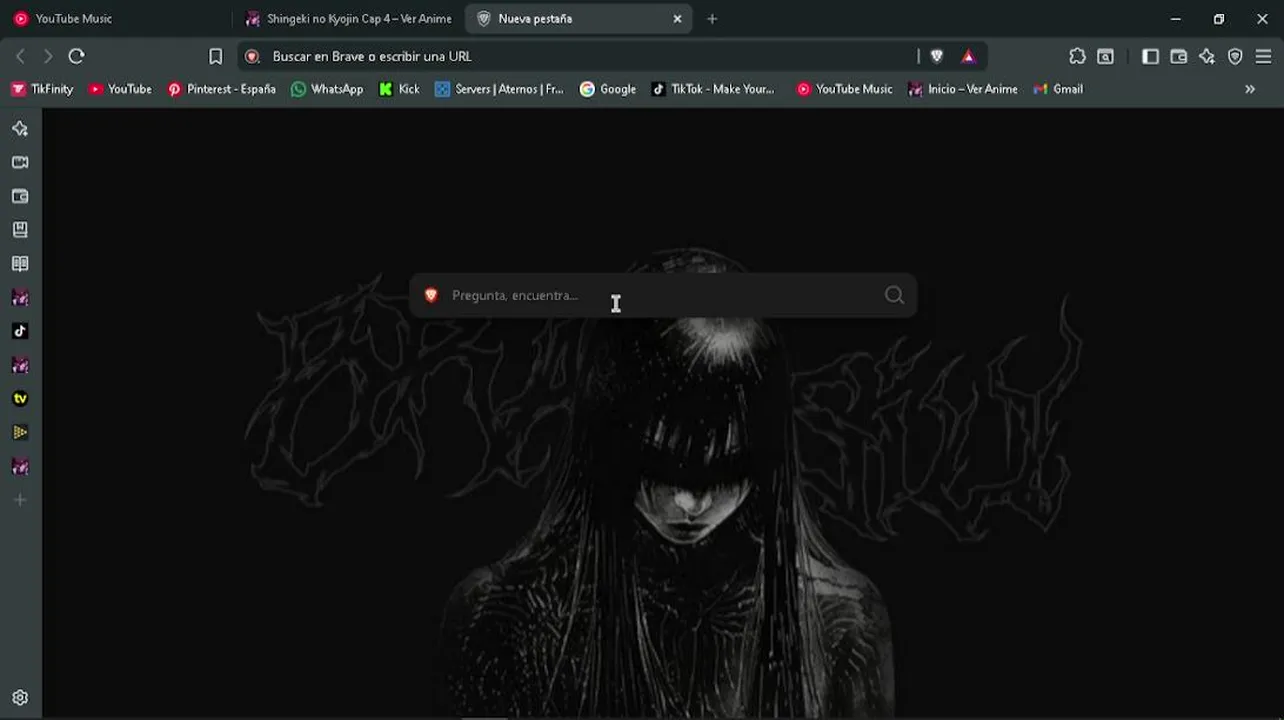Click the magnifier search button in search box
The height and width of the screenshot is (720, 1284).
tap(894, 295)
